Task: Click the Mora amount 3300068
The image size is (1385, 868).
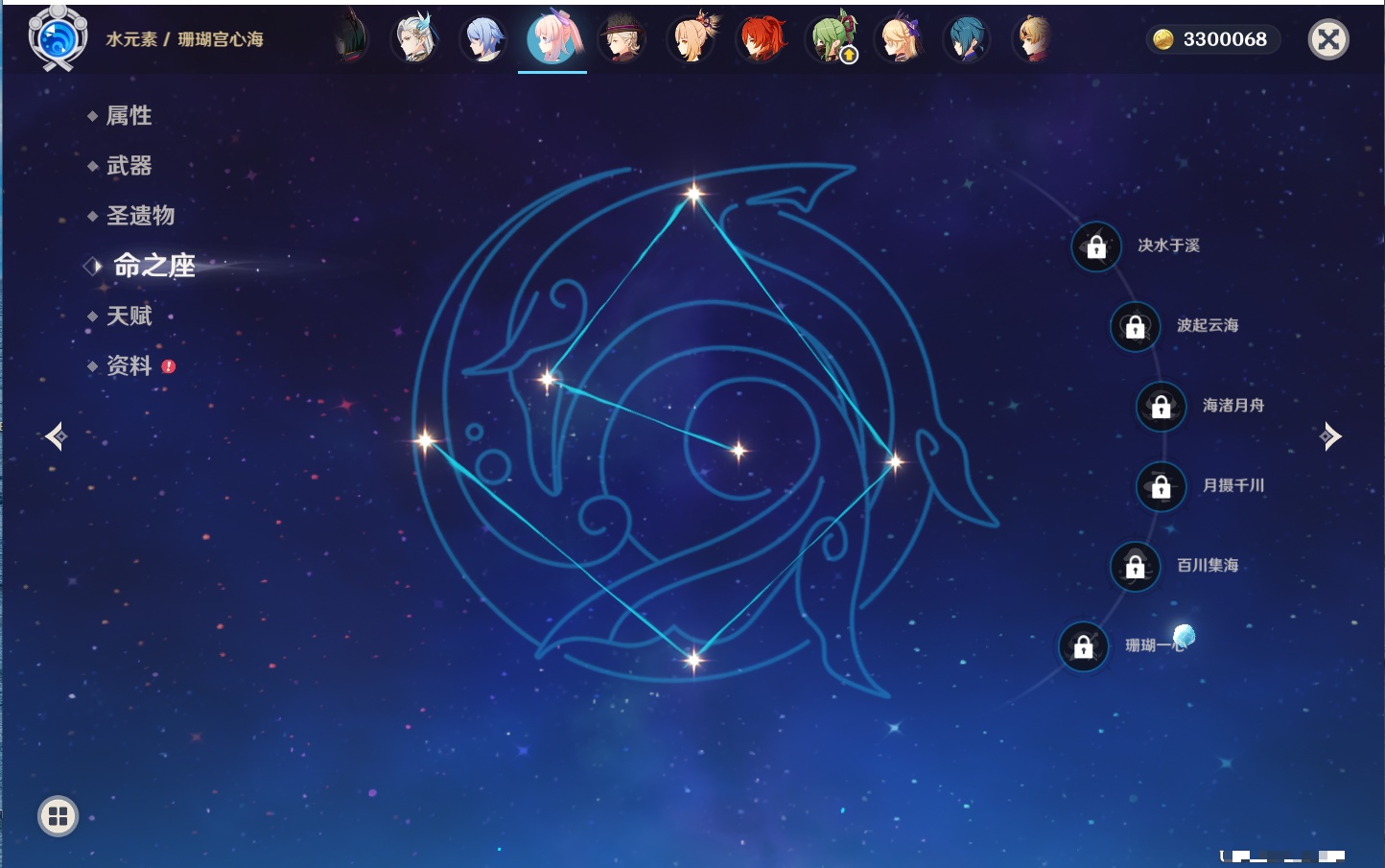Action: click(x=1225, y=39)
